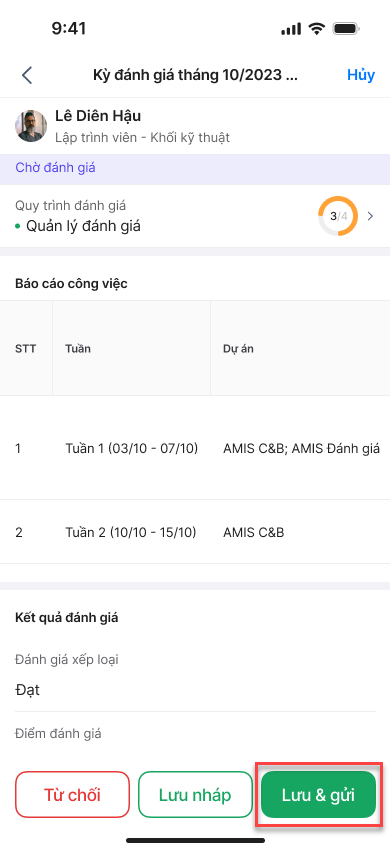Image resolution: width=390 pixels, height=850 pixels.
Task: Tap the battery status icon
Action: [x=347, y=29]
